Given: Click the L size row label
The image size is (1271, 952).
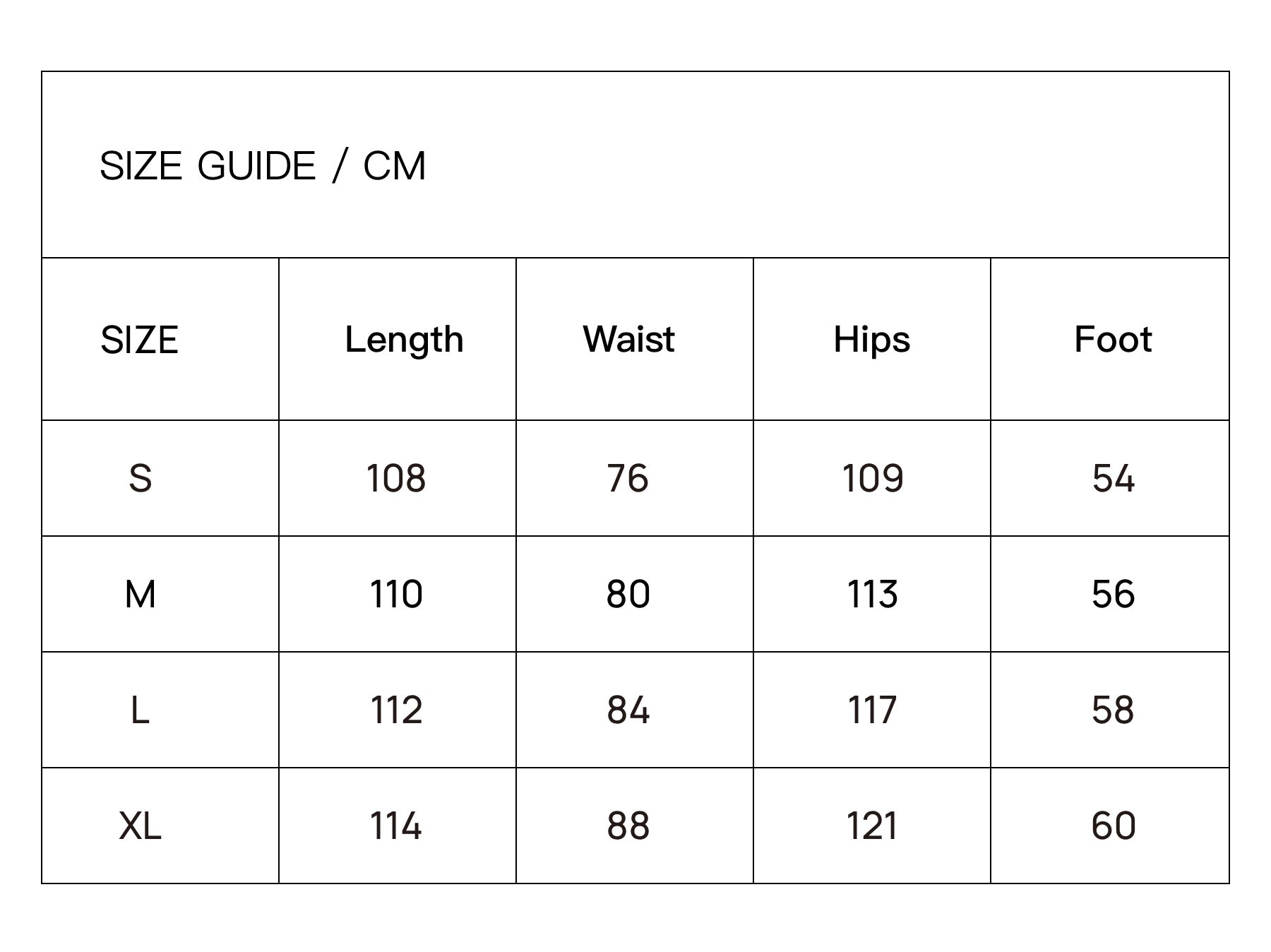Looking at the screenshot, I should coord(140,710).
